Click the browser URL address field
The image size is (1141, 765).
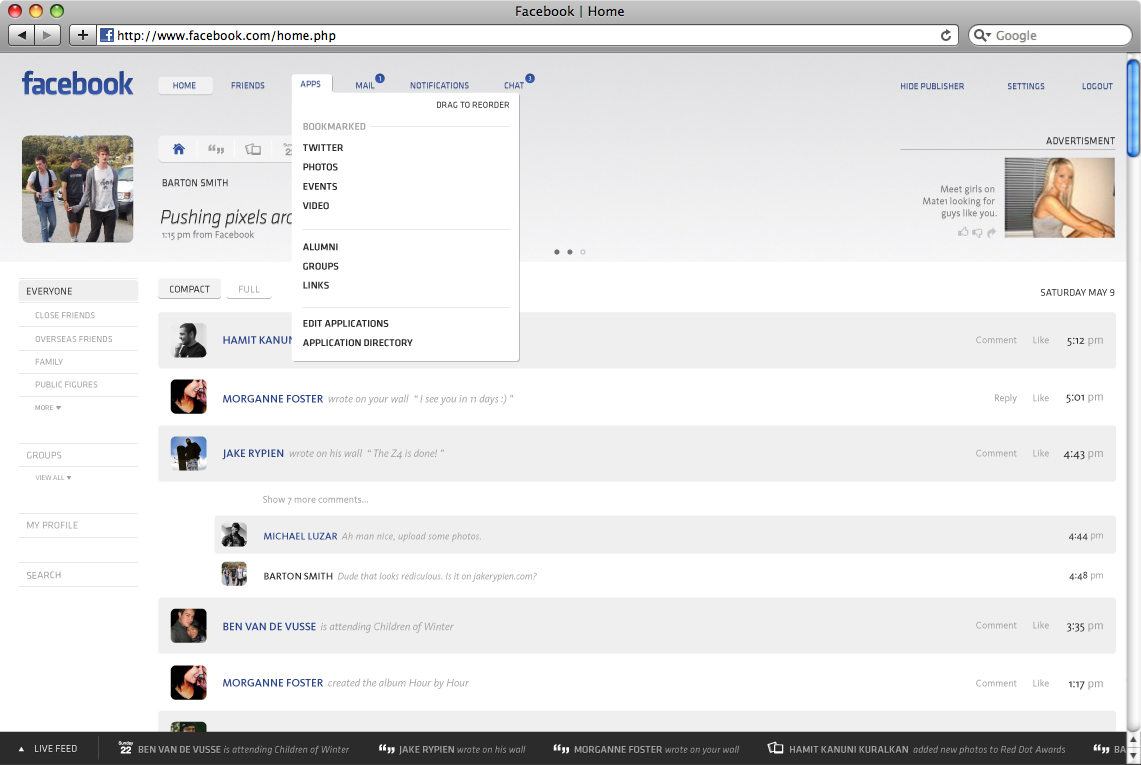tap(526, 35)
